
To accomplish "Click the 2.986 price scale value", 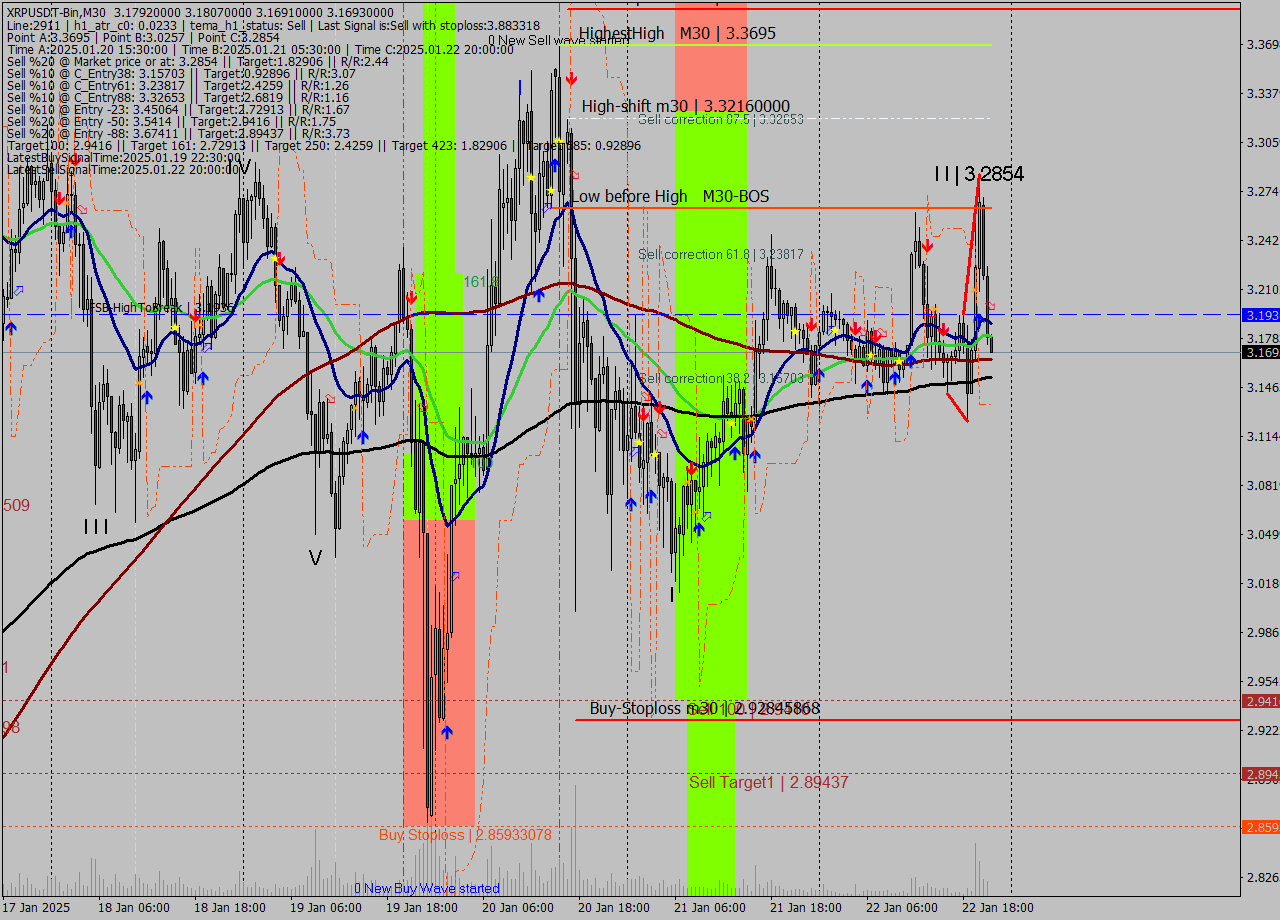I will pyautogui.click(x=1262, y=633).
